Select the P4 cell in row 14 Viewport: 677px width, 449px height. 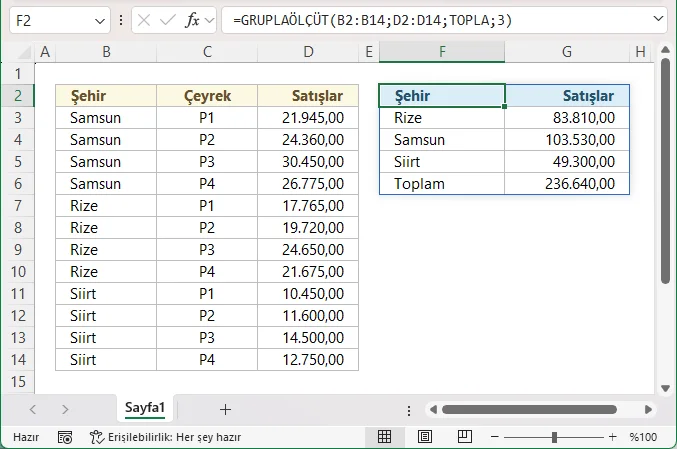[207, 360]
